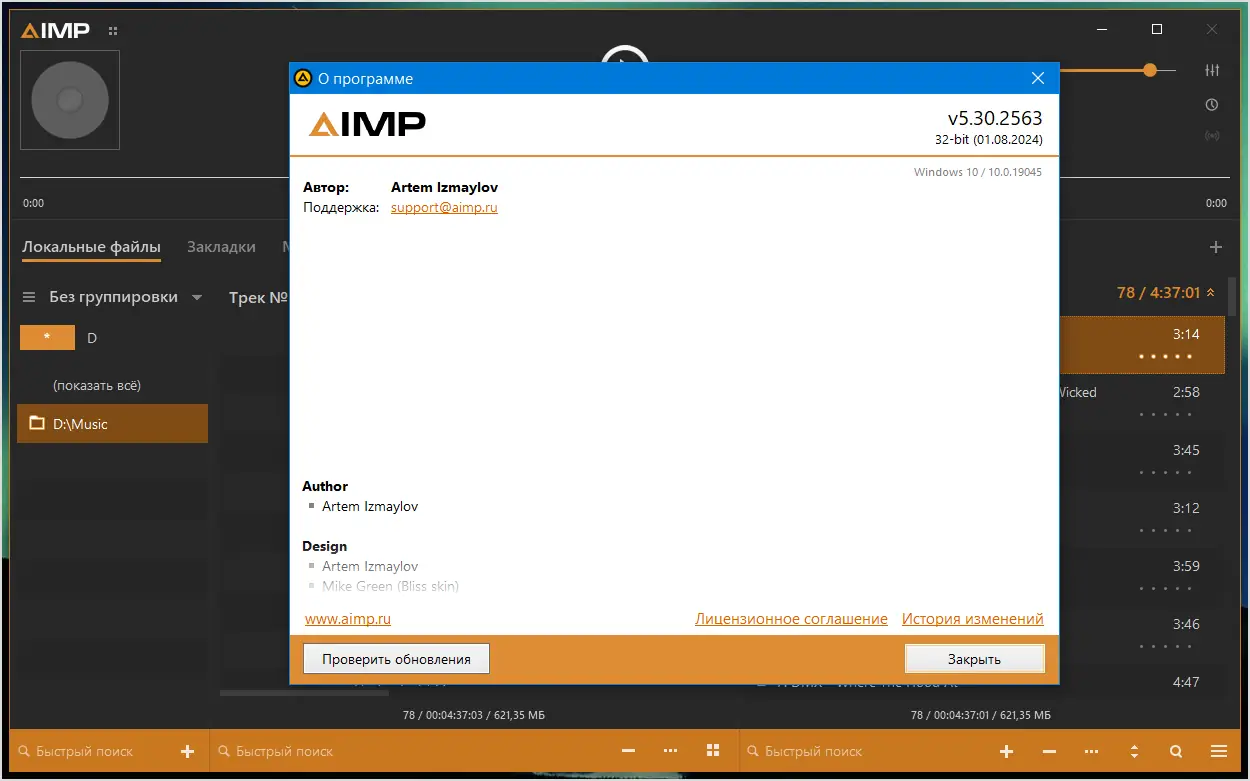
Task: Click the grouping hamburger icon
Action: click(29, 297)
